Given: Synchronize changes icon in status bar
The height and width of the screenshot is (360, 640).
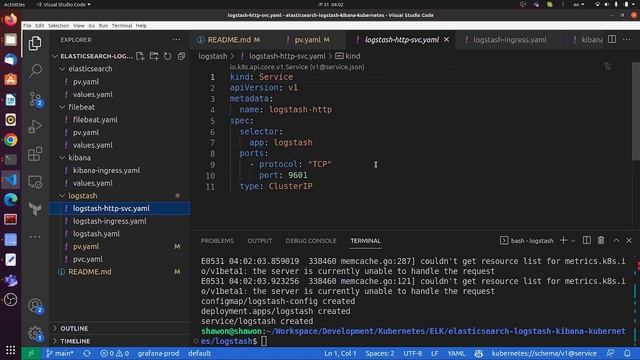Looking at the screenshot, I should [x=87, y=353].
